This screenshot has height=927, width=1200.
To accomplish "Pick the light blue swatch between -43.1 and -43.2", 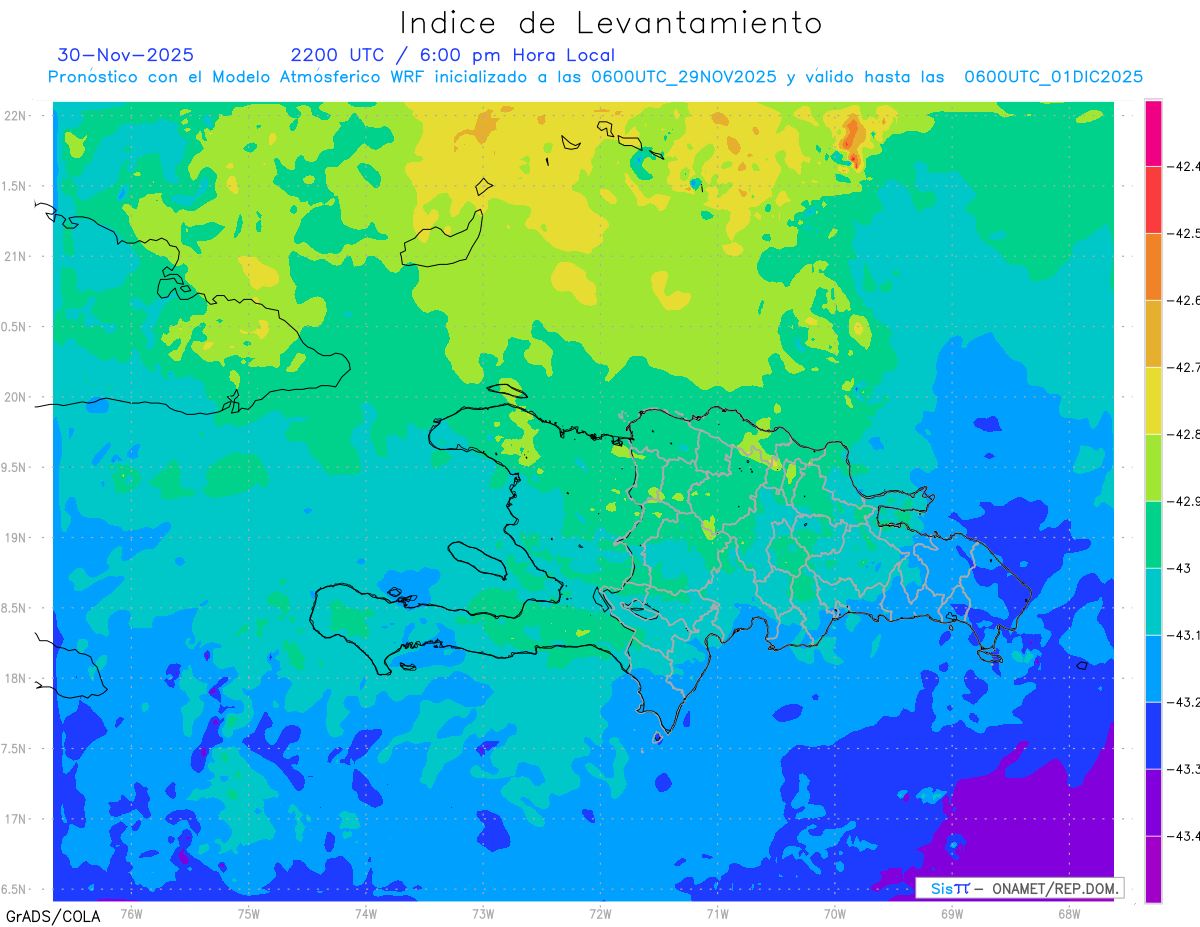I will click(x=1153, y=669).
